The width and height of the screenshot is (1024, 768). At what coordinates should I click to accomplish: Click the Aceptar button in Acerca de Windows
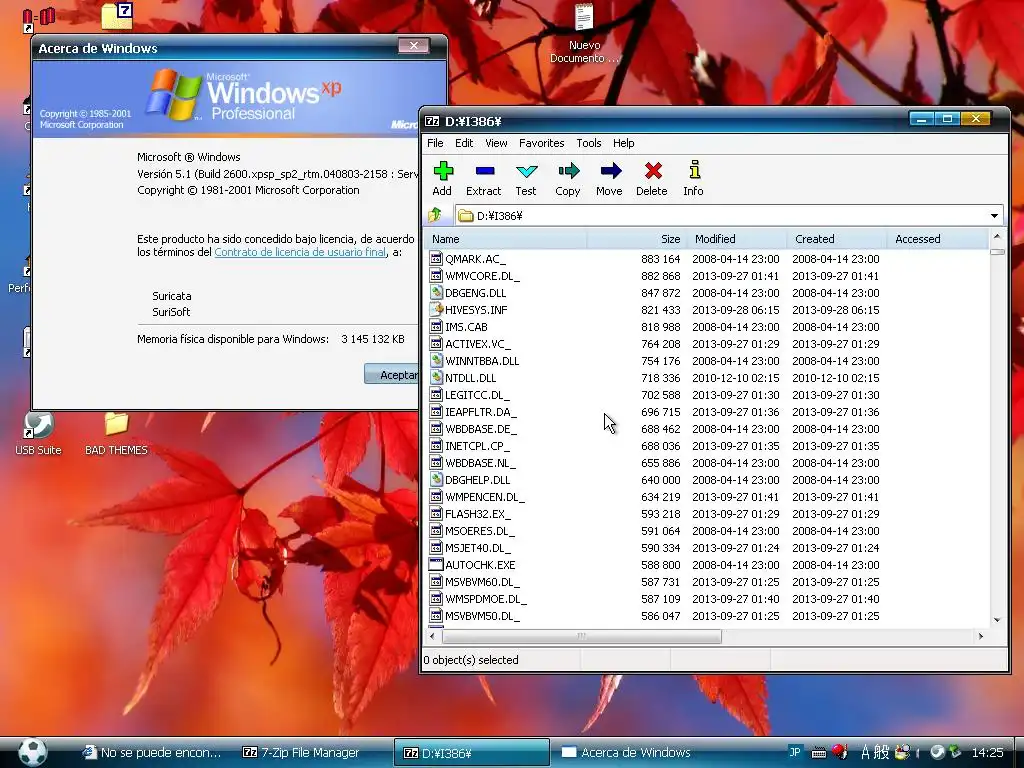392,374
